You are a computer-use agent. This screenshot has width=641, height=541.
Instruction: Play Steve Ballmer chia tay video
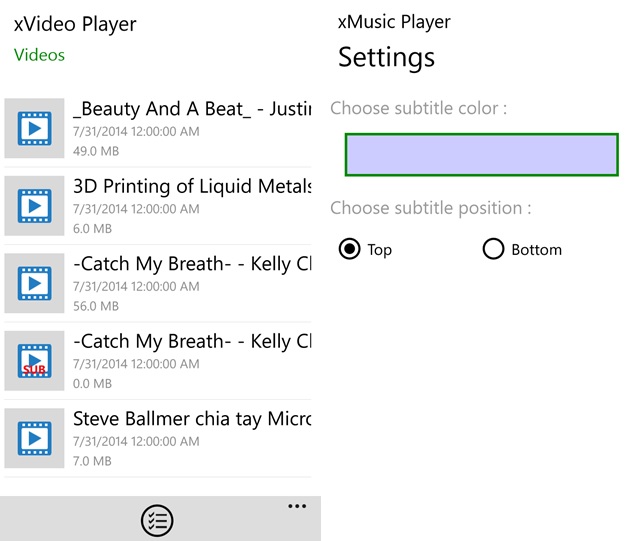click(192, 418)
